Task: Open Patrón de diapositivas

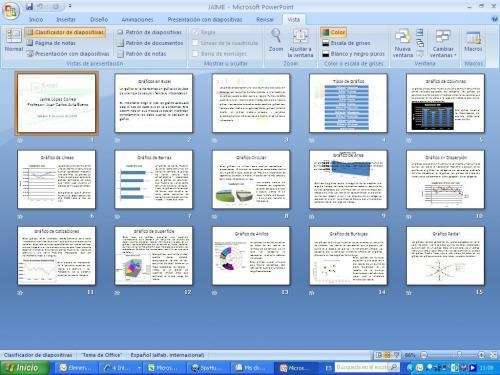Action: (149, 32)
